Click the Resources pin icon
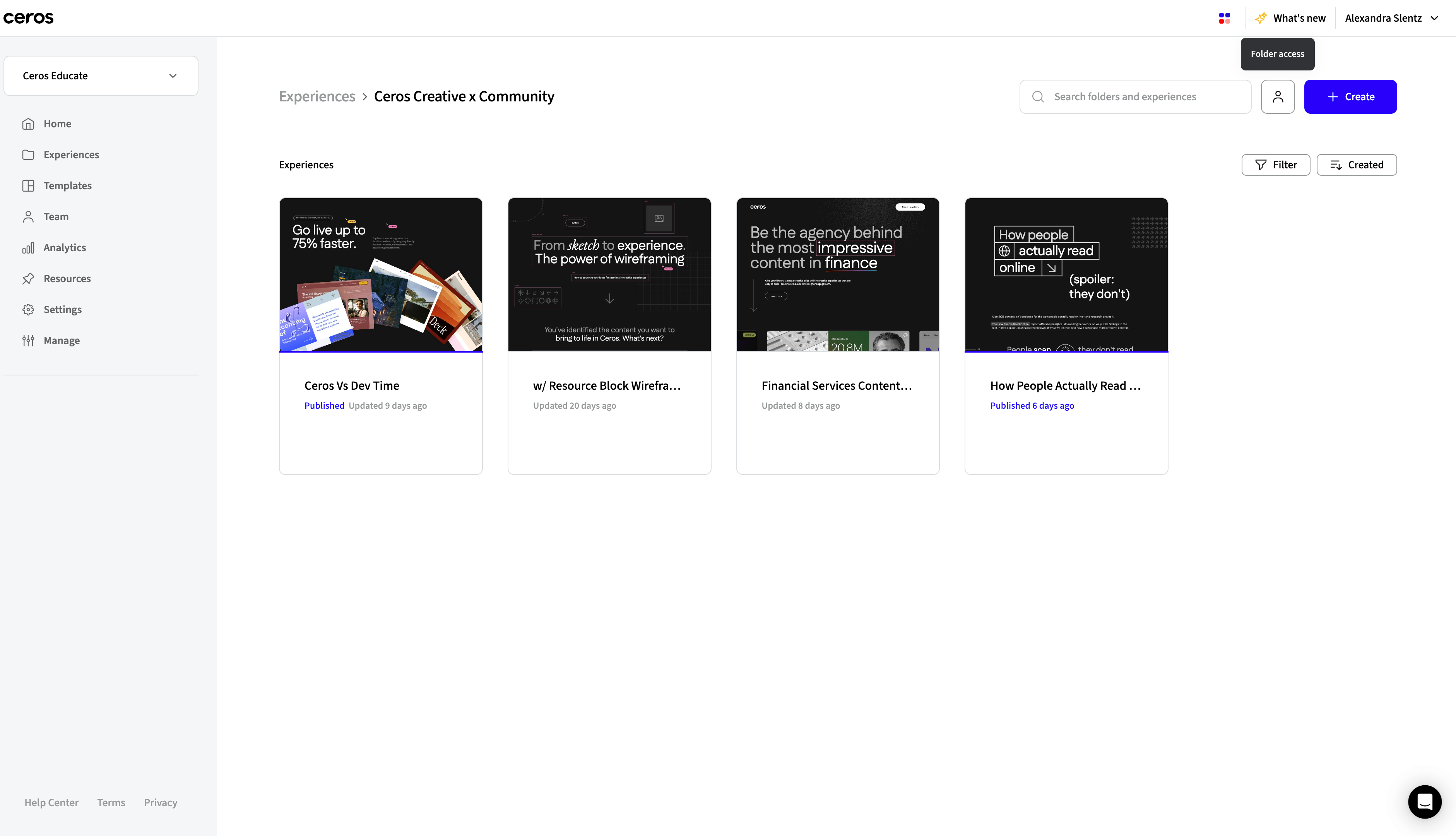This screenshot has width=1456, height=836. coord(28,279)
